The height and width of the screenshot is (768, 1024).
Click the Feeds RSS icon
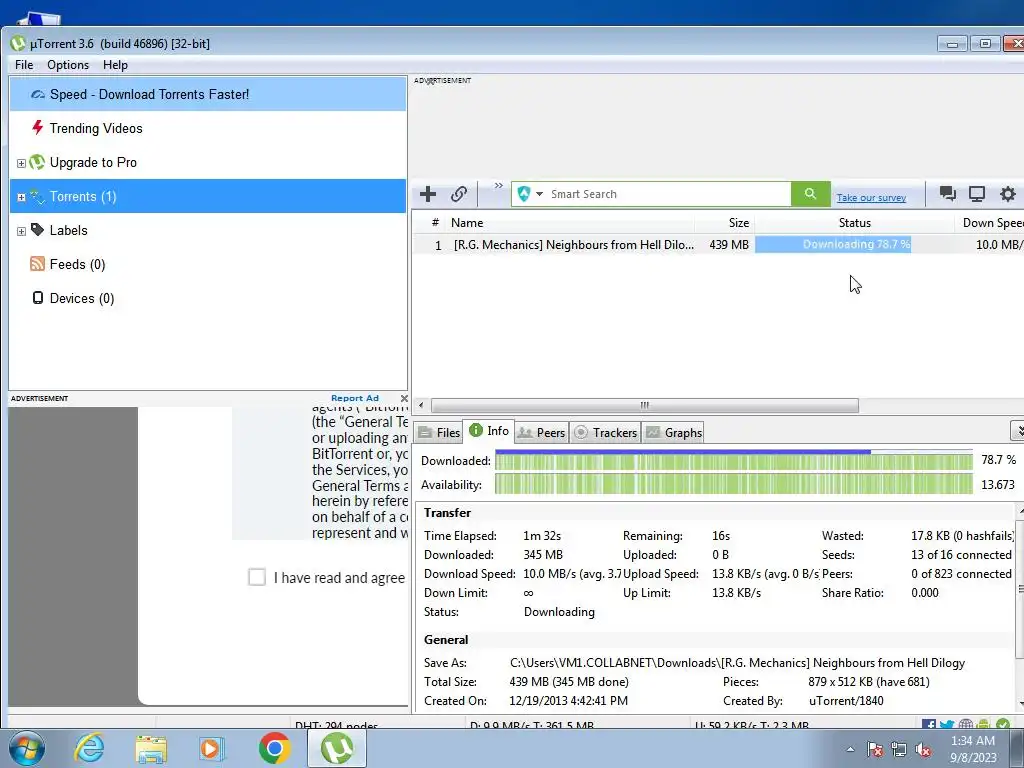(x=38, y=264)
